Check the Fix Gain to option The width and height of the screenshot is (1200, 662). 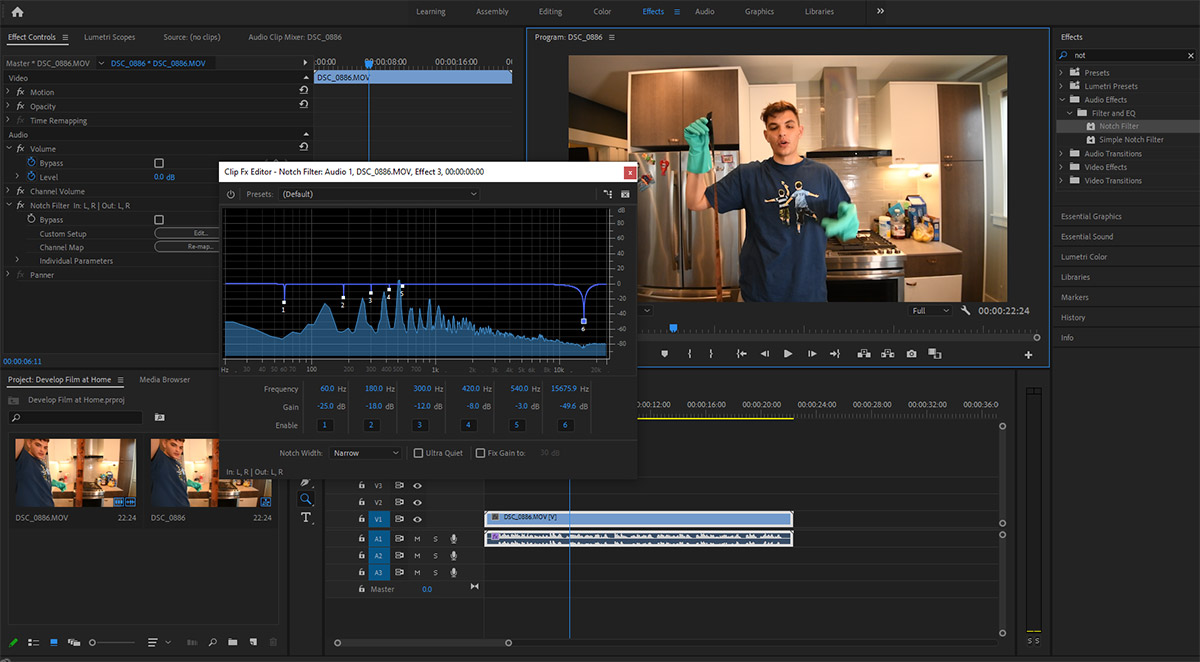(x=480, y=453)
